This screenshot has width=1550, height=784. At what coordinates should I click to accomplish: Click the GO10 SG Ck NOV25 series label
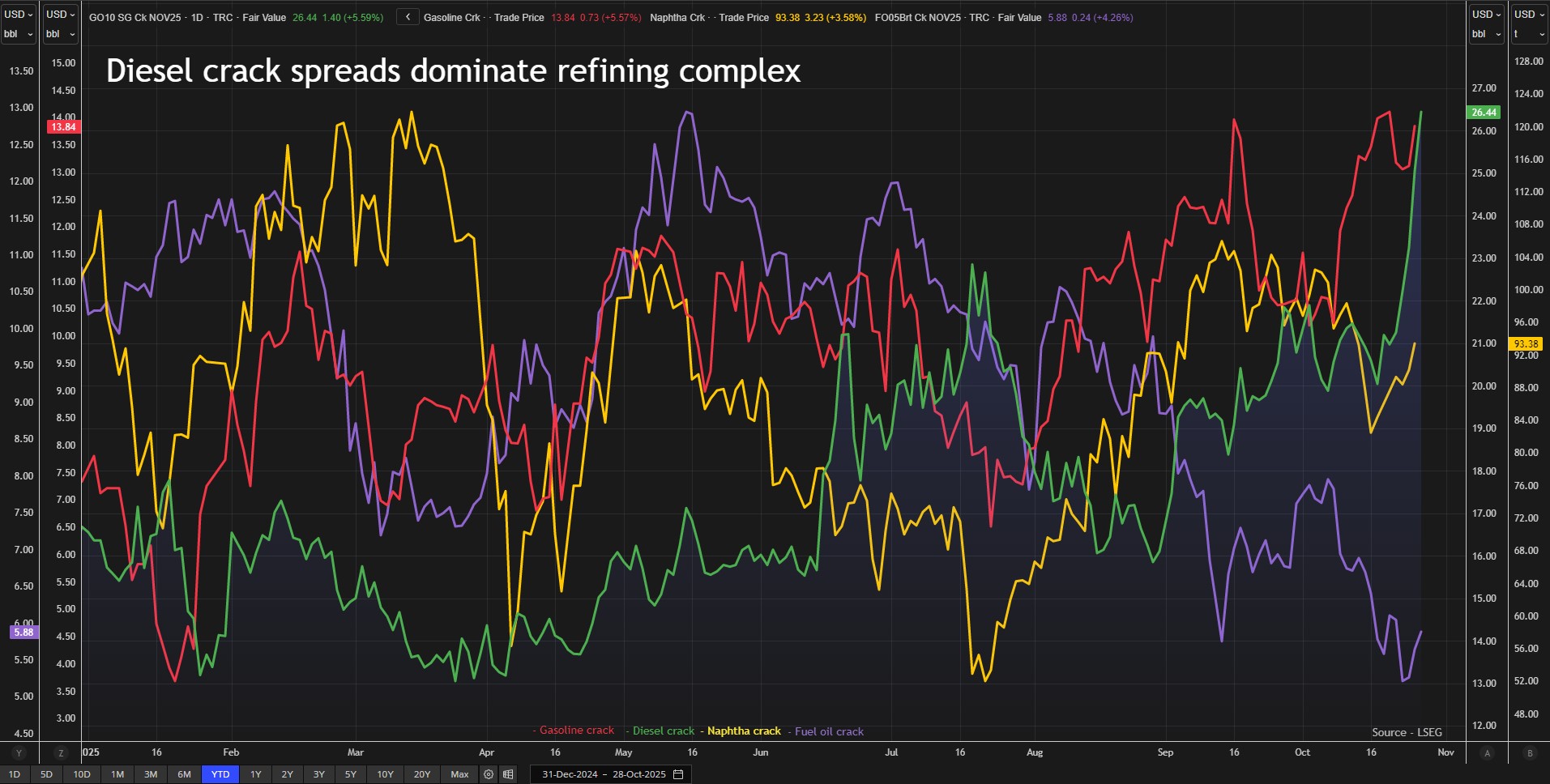135,17
